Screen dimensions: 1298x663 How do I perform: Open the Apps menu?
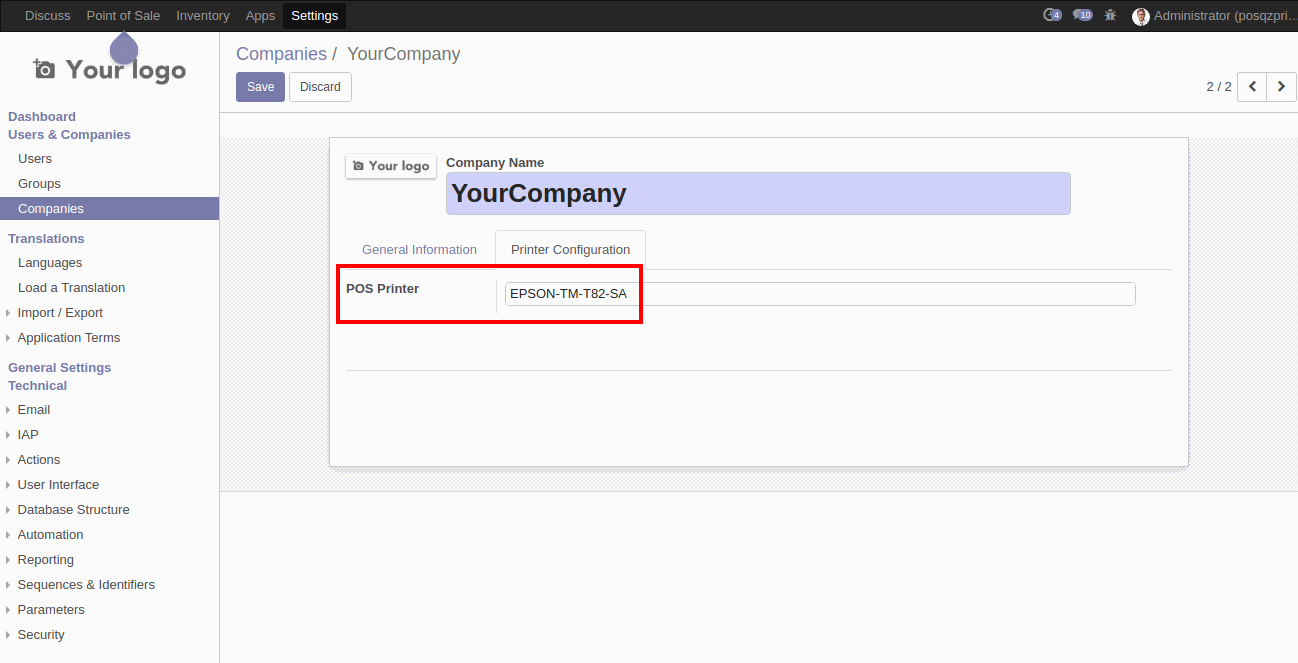click(260, 15)
